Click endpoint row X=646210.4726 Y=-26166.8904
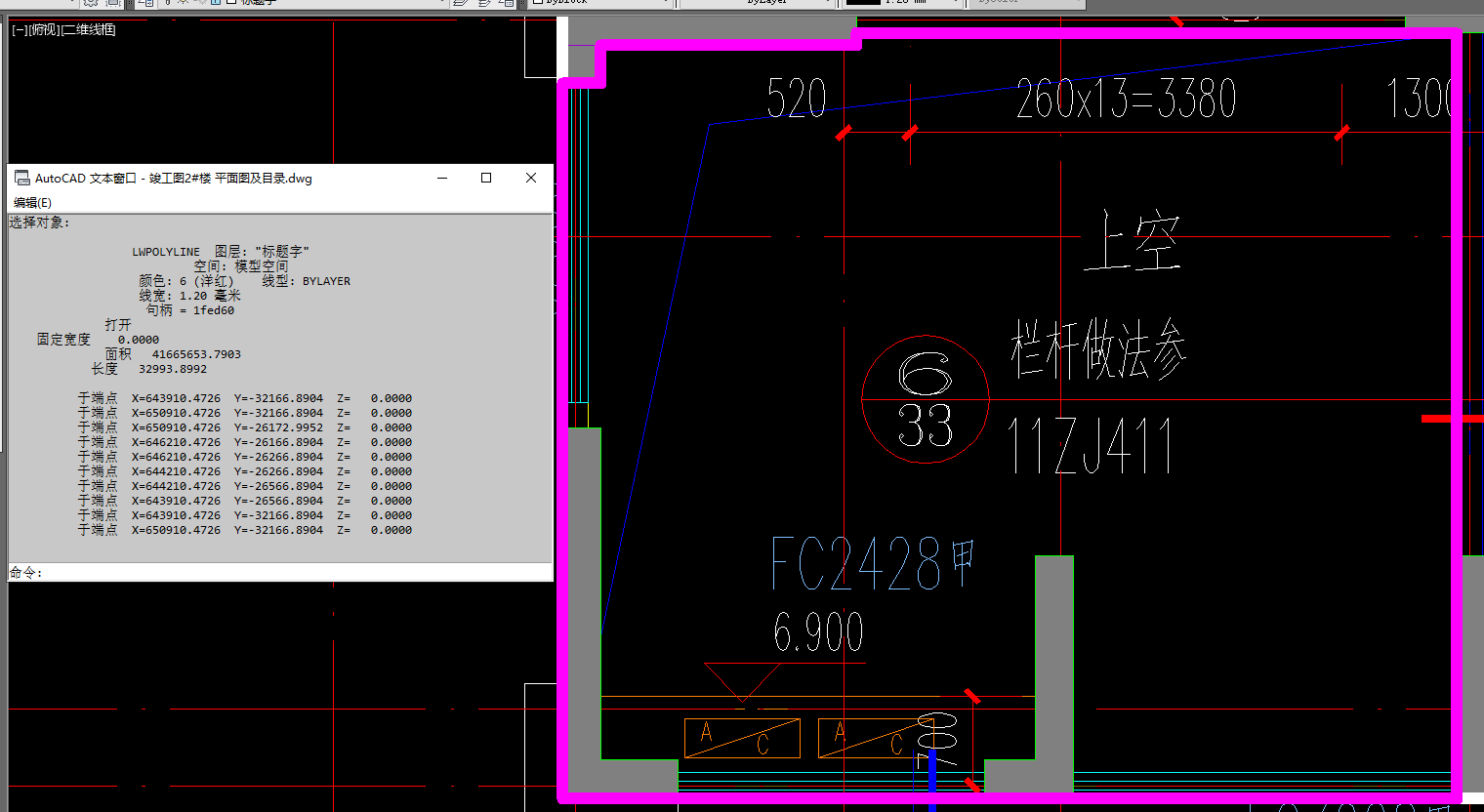The width and height of the screenshot is (1484, 812). pos(245,442)
